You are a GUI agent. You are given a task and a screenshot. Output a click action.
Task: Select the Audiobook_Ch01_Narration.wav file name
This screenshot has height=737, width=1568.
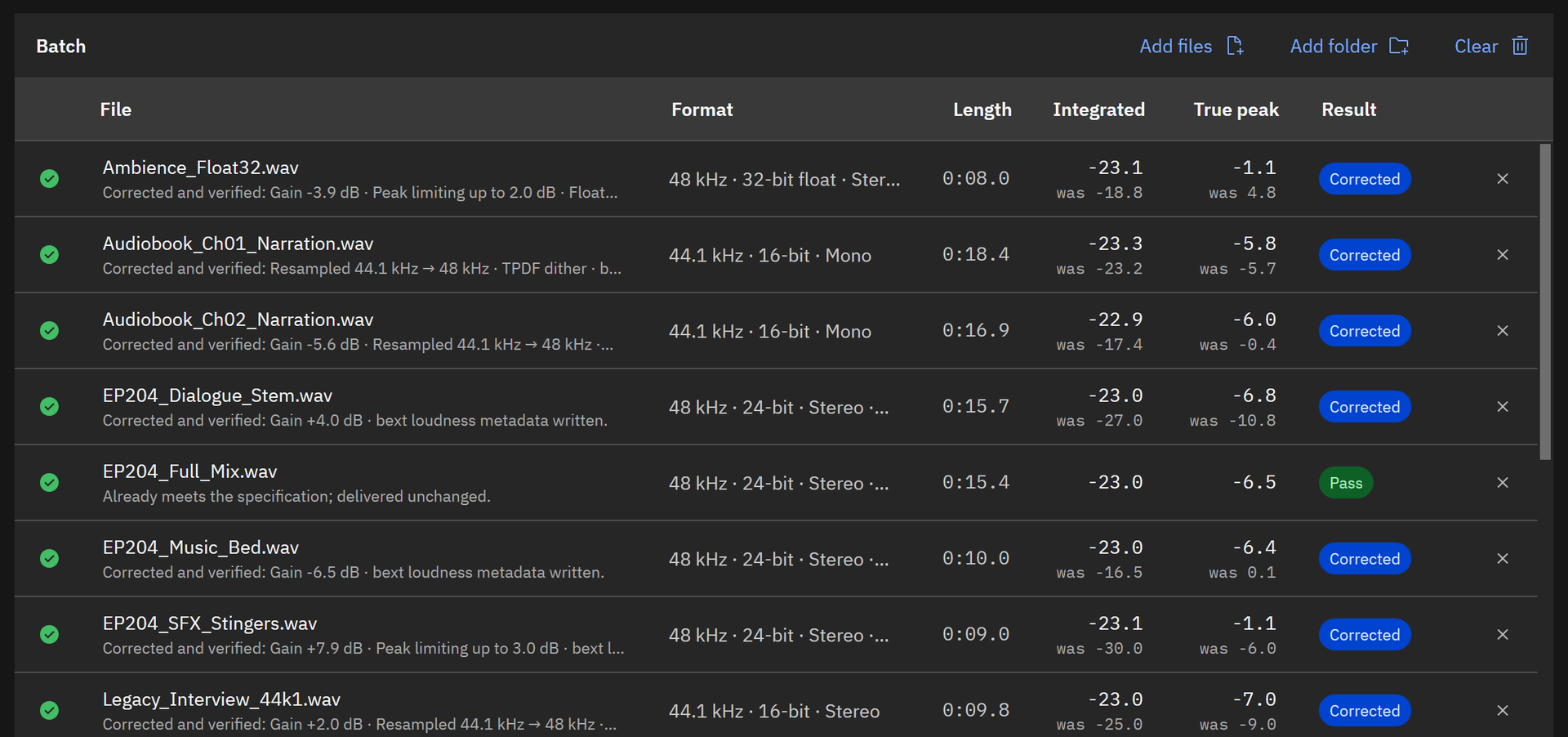pos(238,243)
